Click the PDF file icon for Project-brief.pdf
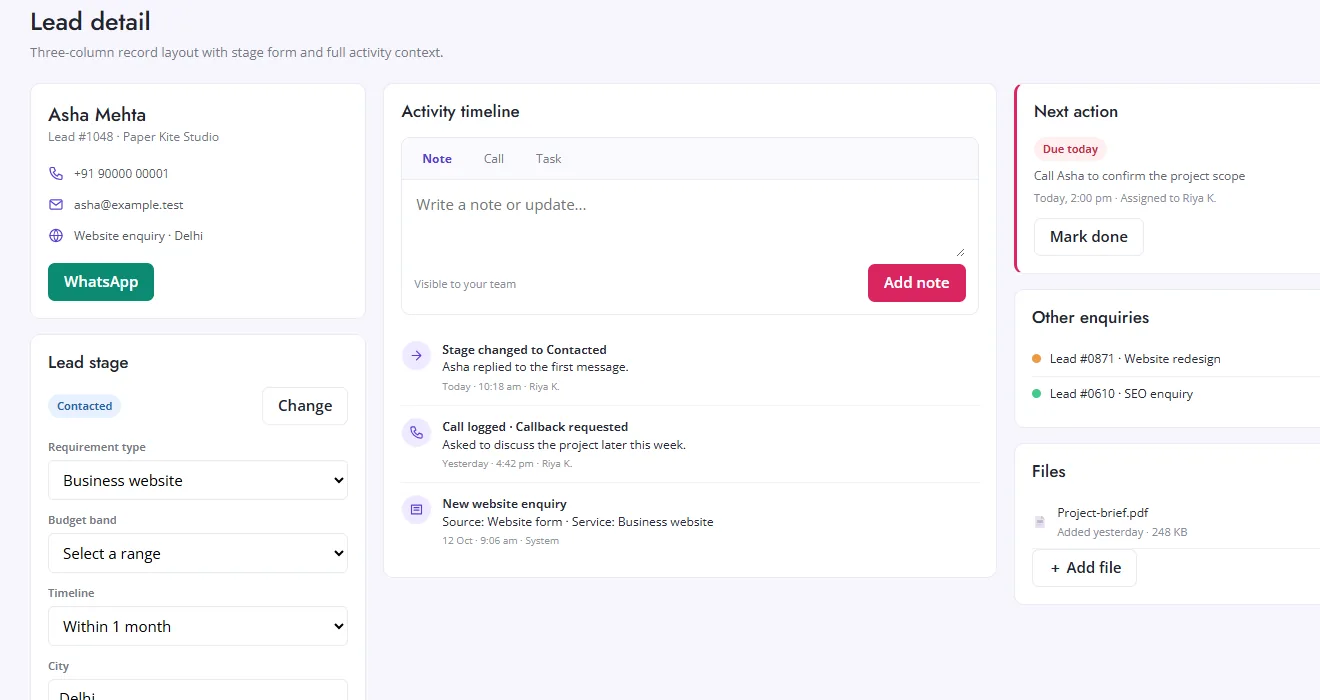 click(x=1040, y=522)
